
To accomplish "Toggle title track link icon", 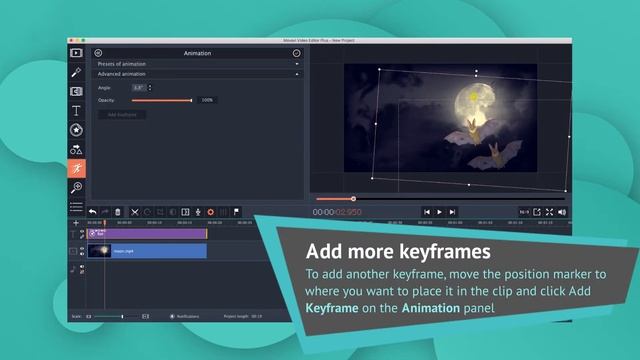I will pos(82,237).
